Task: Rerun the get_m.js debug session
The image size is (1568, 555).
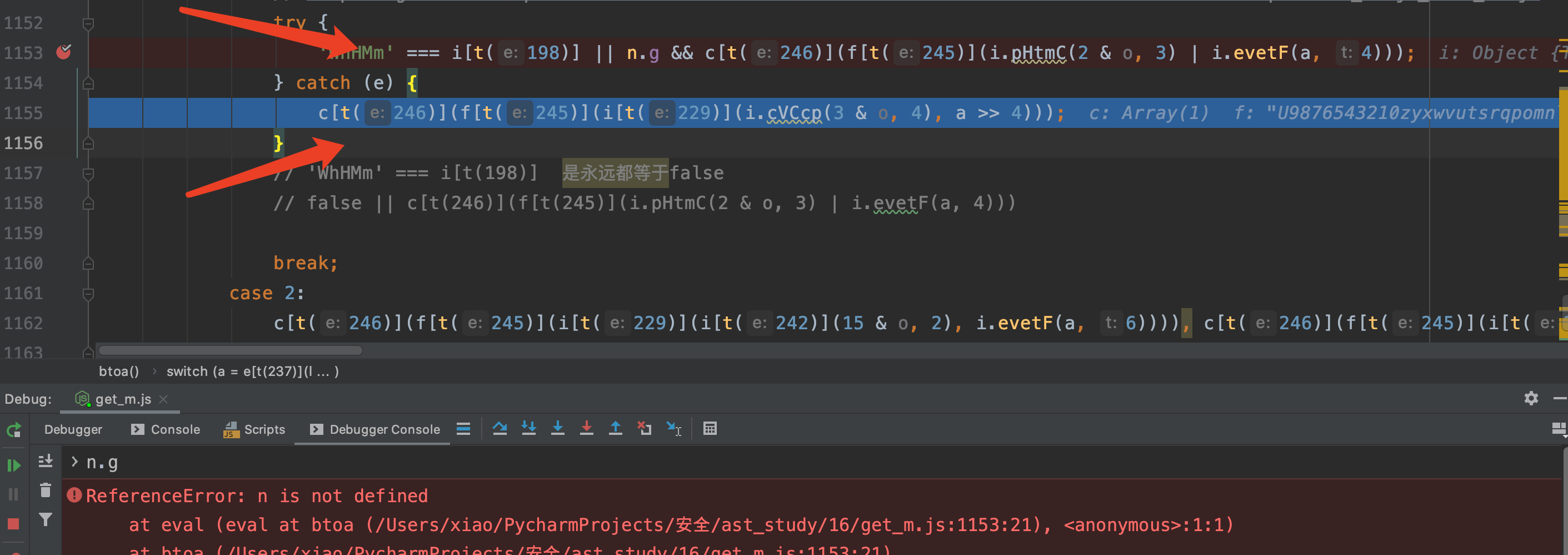Action: pos(13,430)
